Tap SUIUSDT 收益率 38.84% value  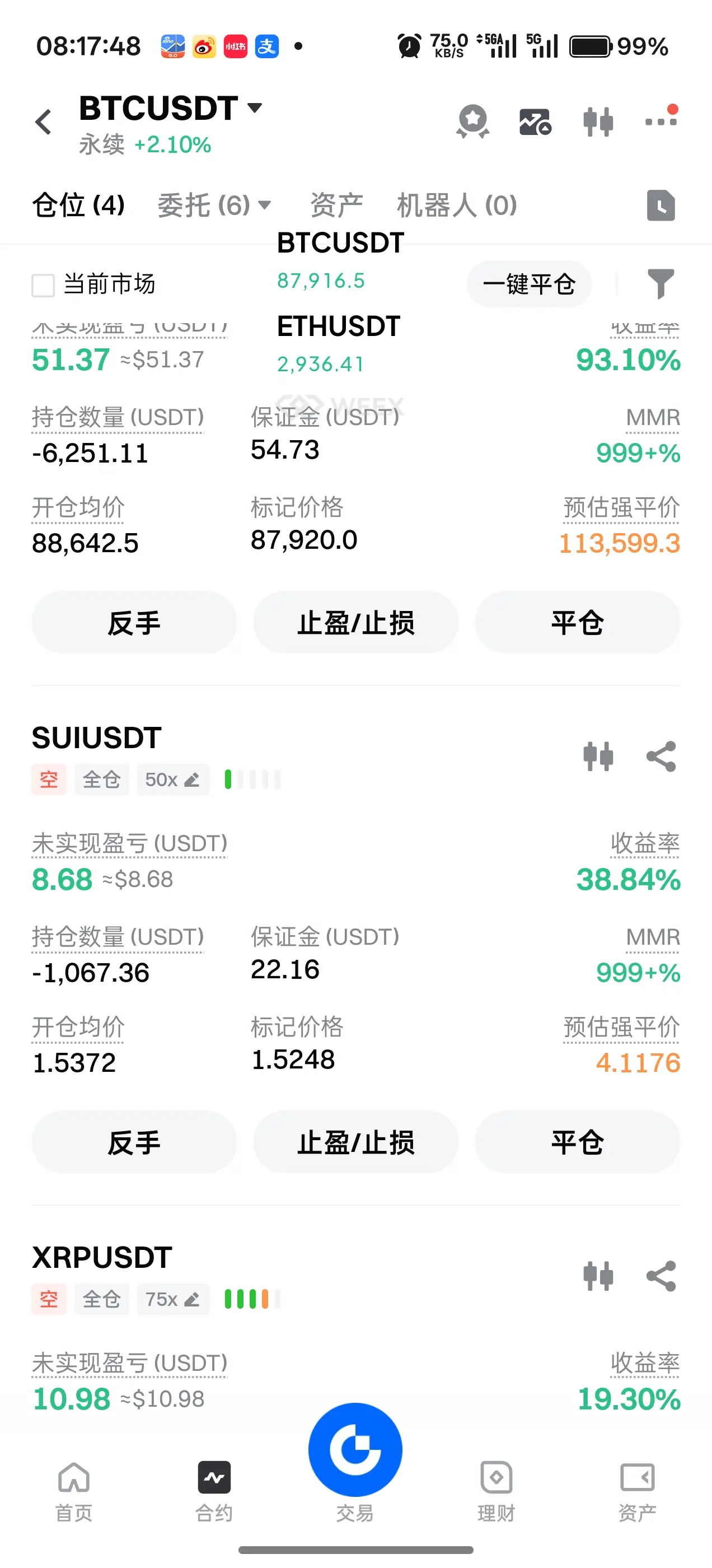tap(629, 880)
